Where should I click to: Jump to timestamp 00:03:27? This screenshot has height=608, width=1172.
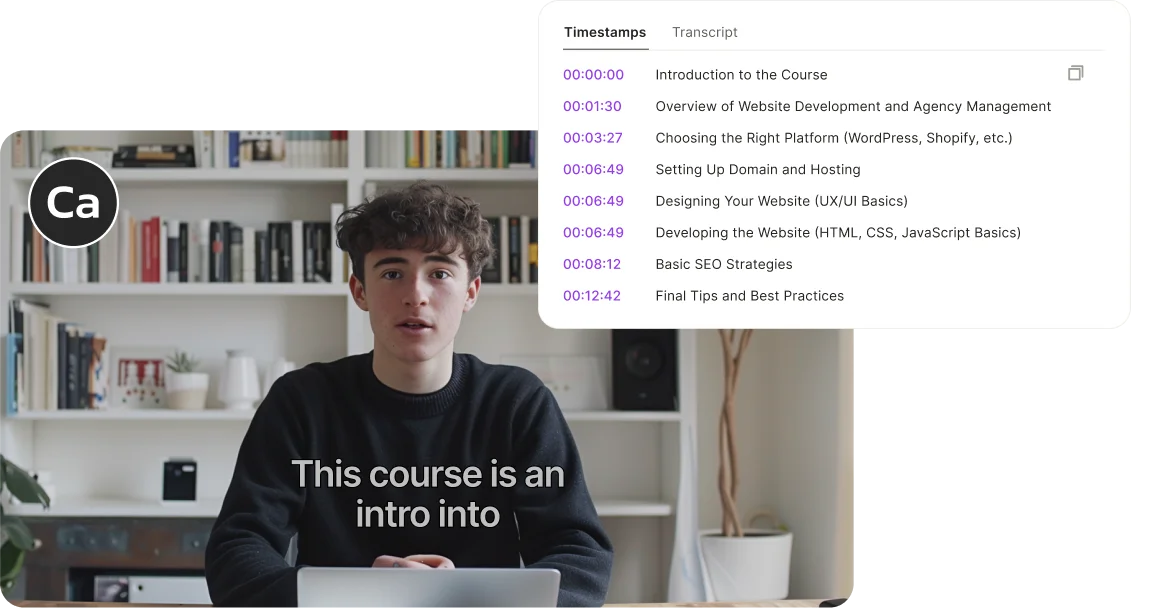(x=593, y=138)
